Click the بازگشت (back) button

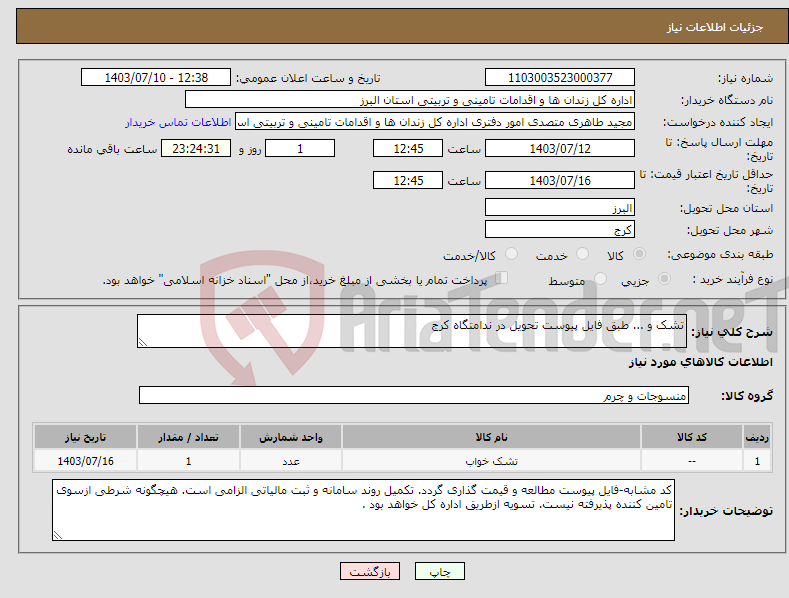[x=370, y=571]
